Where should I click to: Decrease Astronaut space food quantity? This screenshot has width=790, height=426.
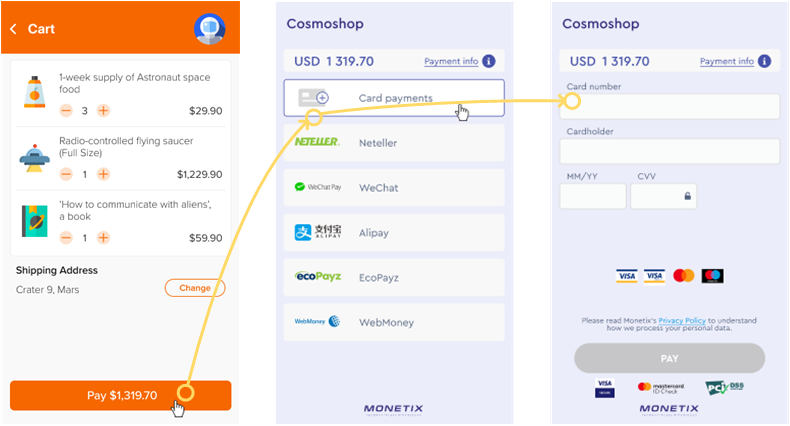click(66, 111)
